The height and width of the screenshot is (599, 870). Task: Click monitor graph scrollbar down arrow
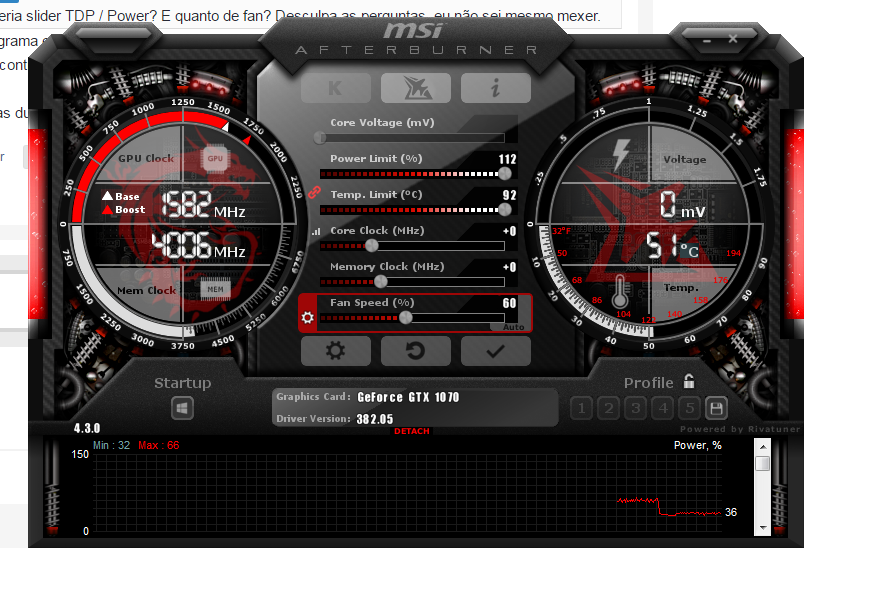763,527
